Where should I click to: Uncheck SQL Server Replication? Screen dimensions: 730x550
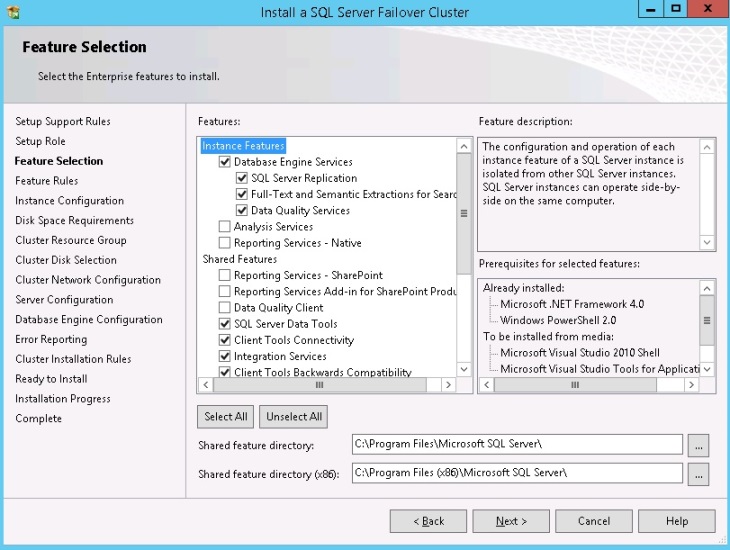242,178
